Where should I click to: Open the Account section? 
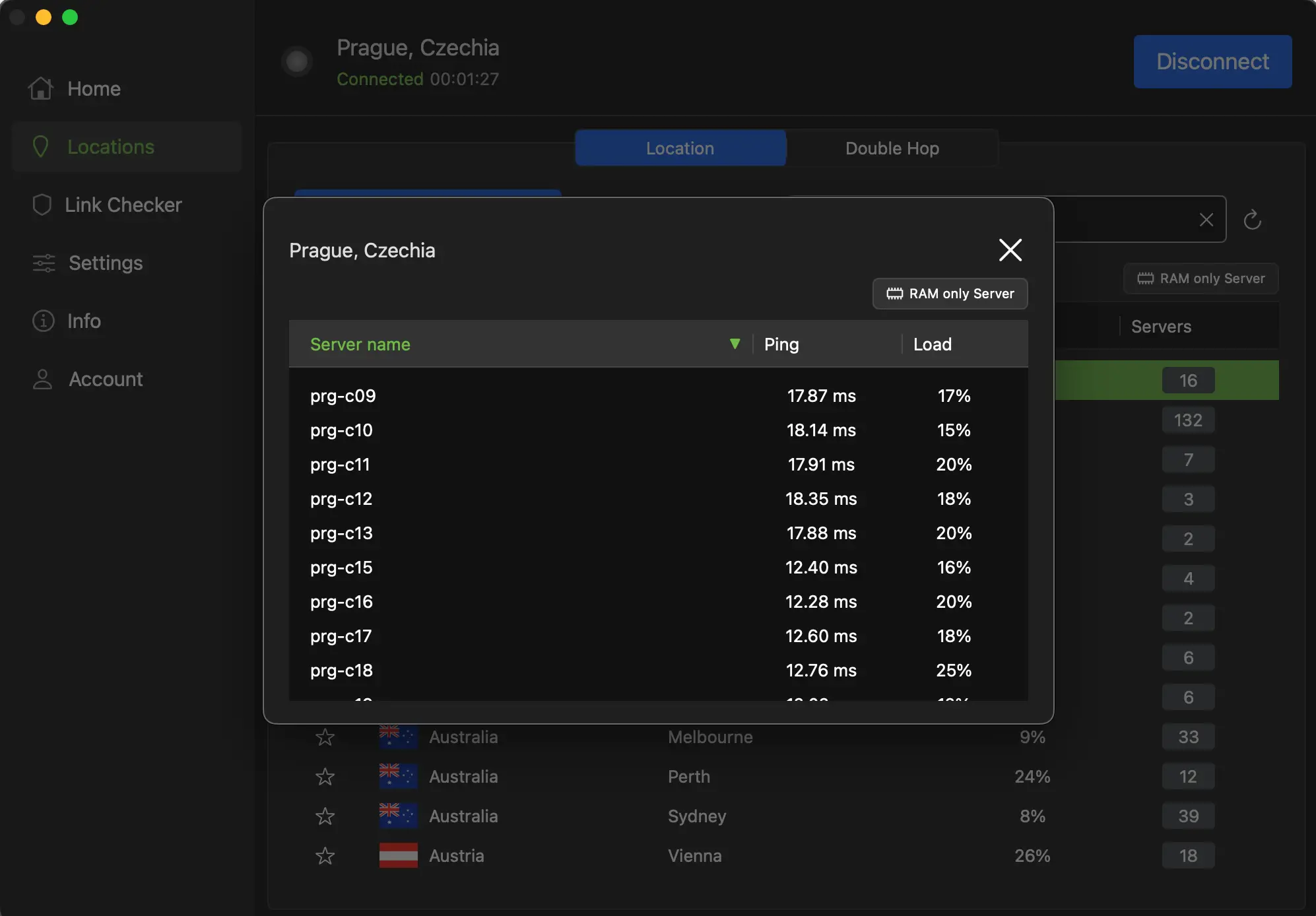(x=106, y=379)
